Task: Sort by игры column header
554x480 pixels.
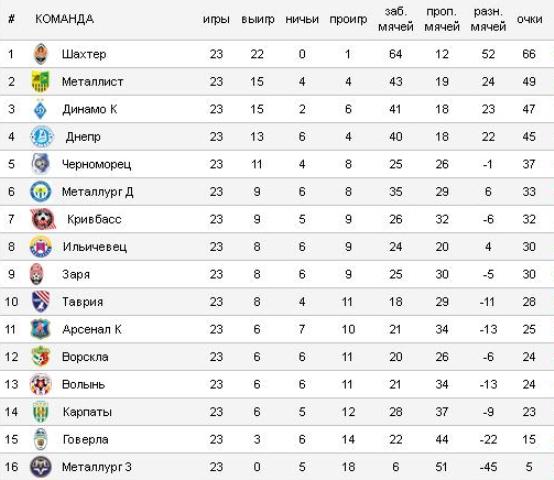Action: (x=216, y=19)
